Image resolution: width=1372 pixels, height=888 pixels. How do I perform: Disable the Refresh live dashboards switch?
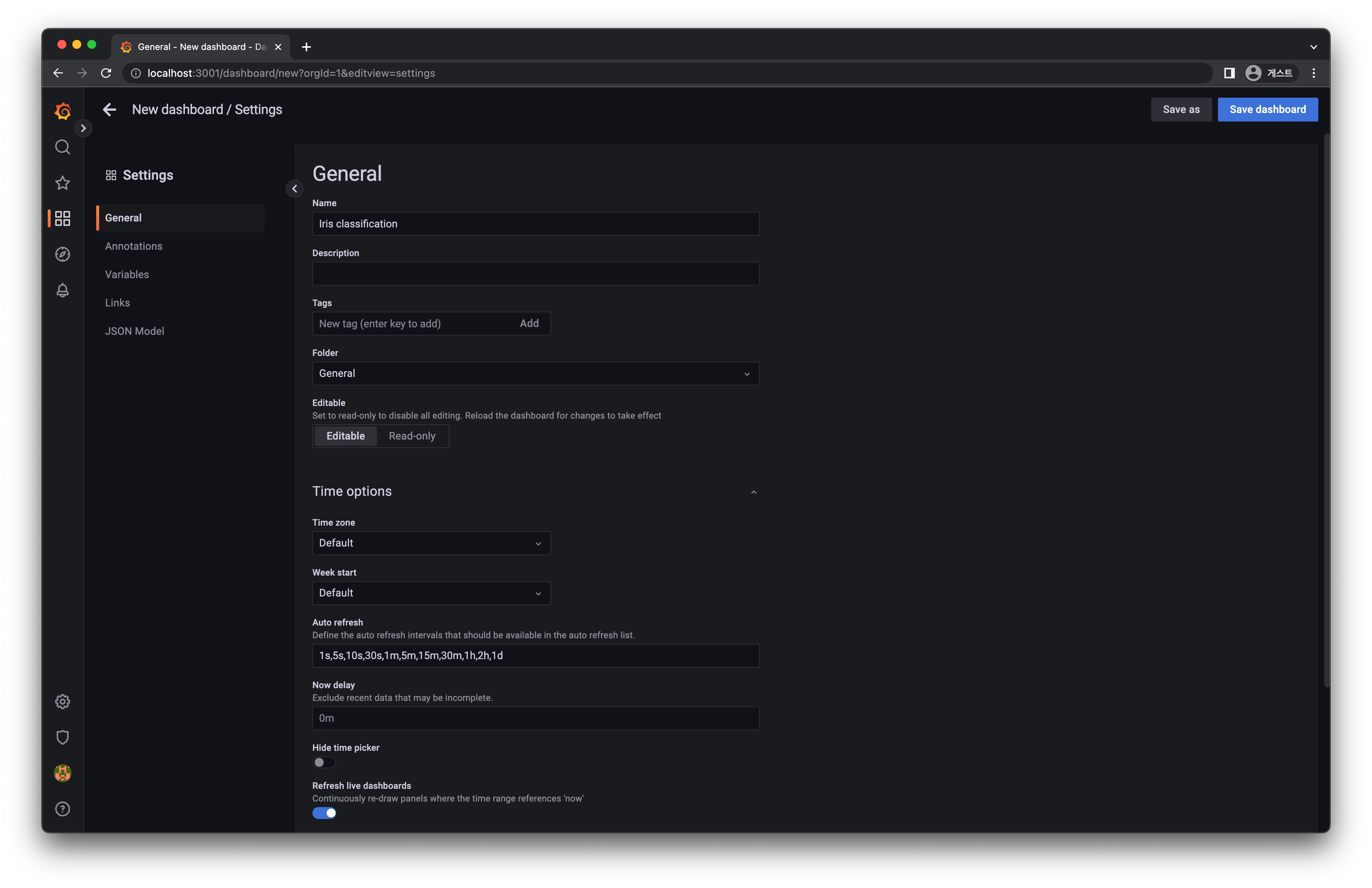click(x=324, y=813)
